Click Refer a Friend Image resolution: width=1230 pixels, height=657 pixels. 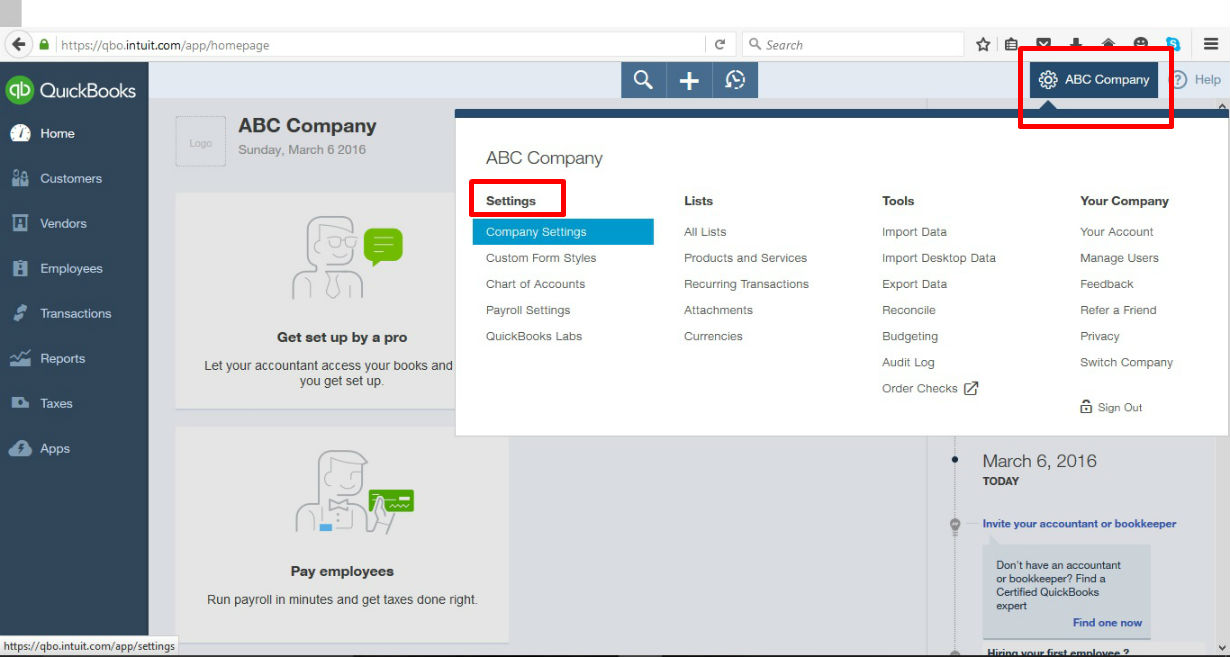pyautogui.click(x=1118, y=310)
